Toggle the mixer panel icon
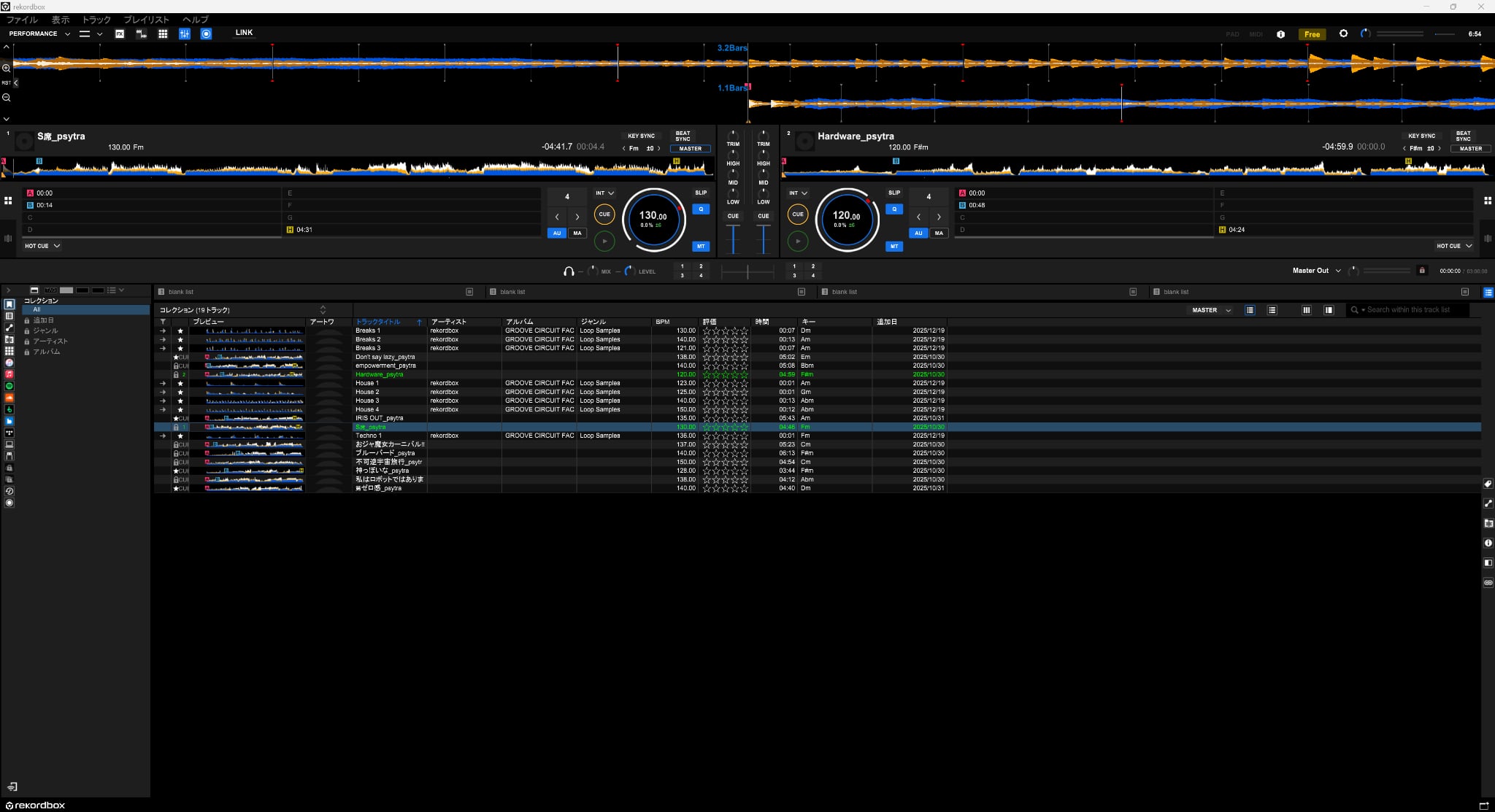 coord(185,34)
